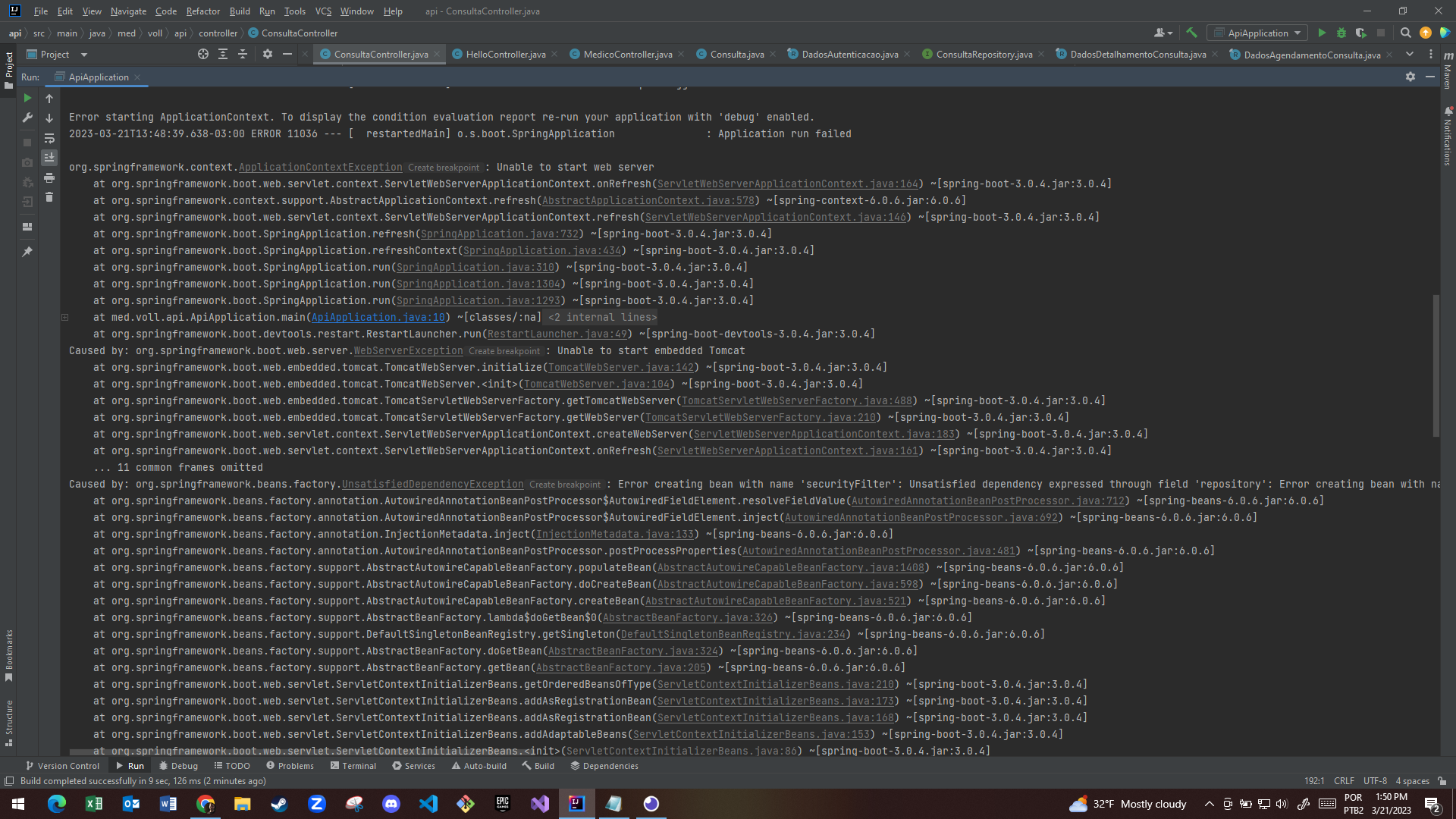The image size is (1456, 819).
Task: Open ApplicationContextException class link
Action: click(320, 167)
